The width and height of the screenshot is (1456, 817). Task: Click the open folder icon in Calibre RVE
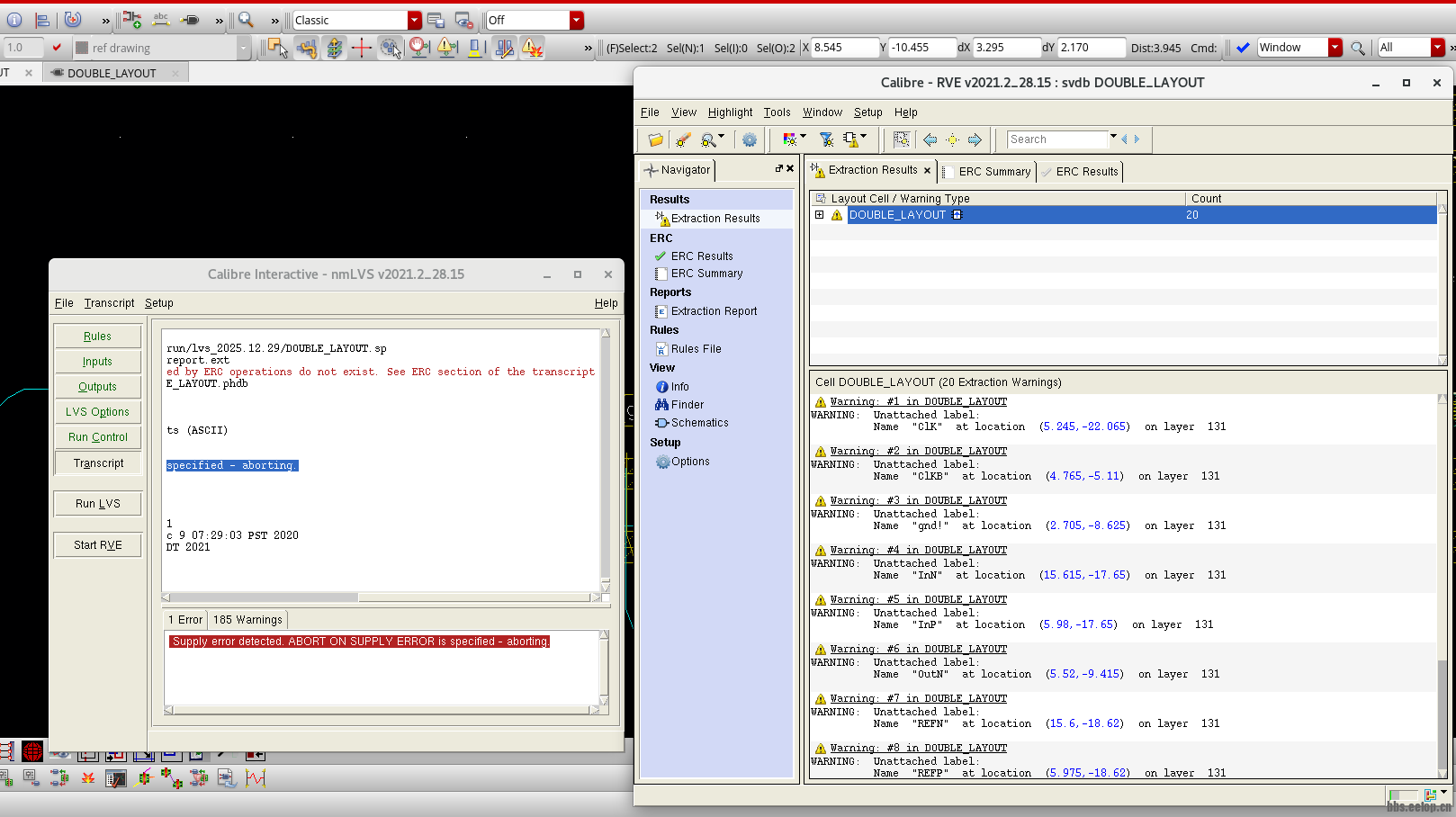(x=655, y=139)
